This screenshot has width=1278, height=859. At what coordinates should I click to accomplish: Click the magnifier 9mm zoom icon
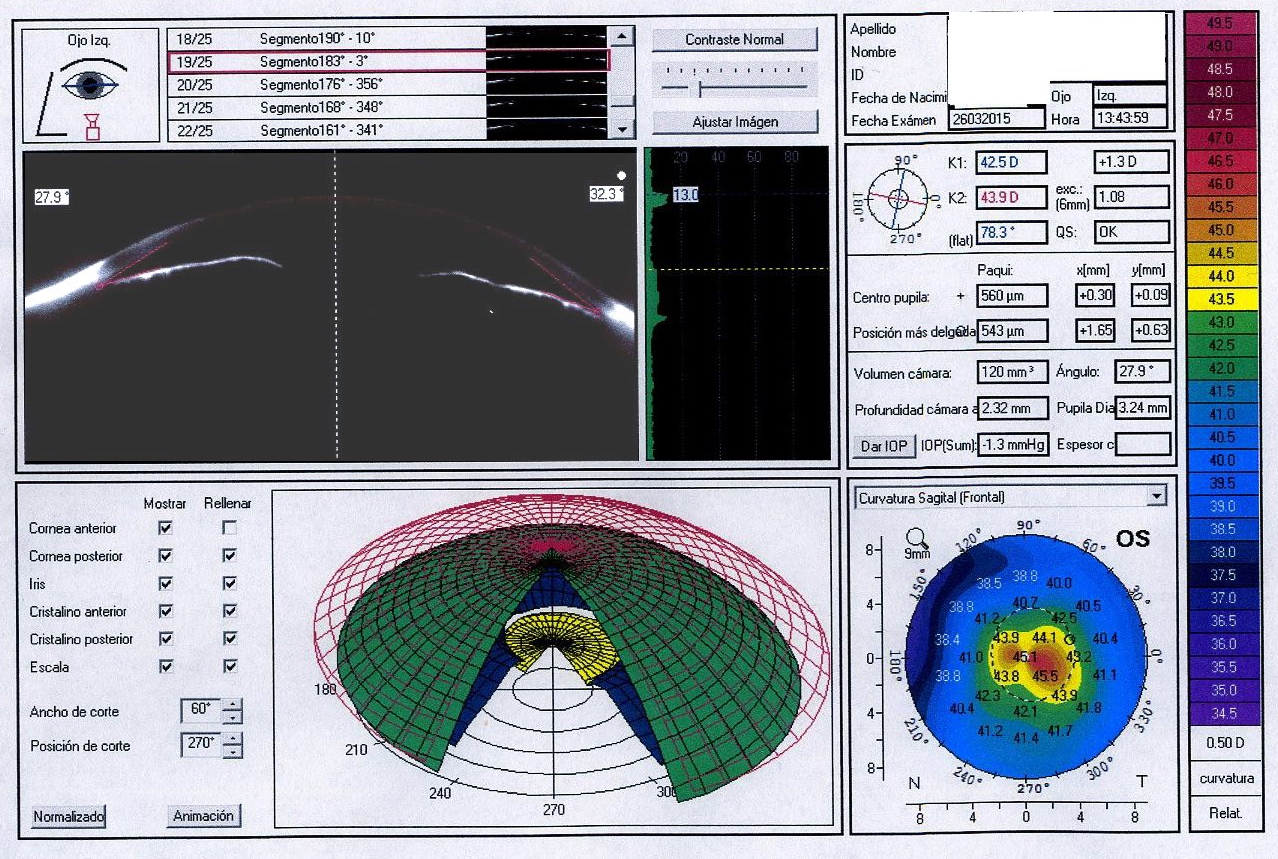tap(916, 537)
